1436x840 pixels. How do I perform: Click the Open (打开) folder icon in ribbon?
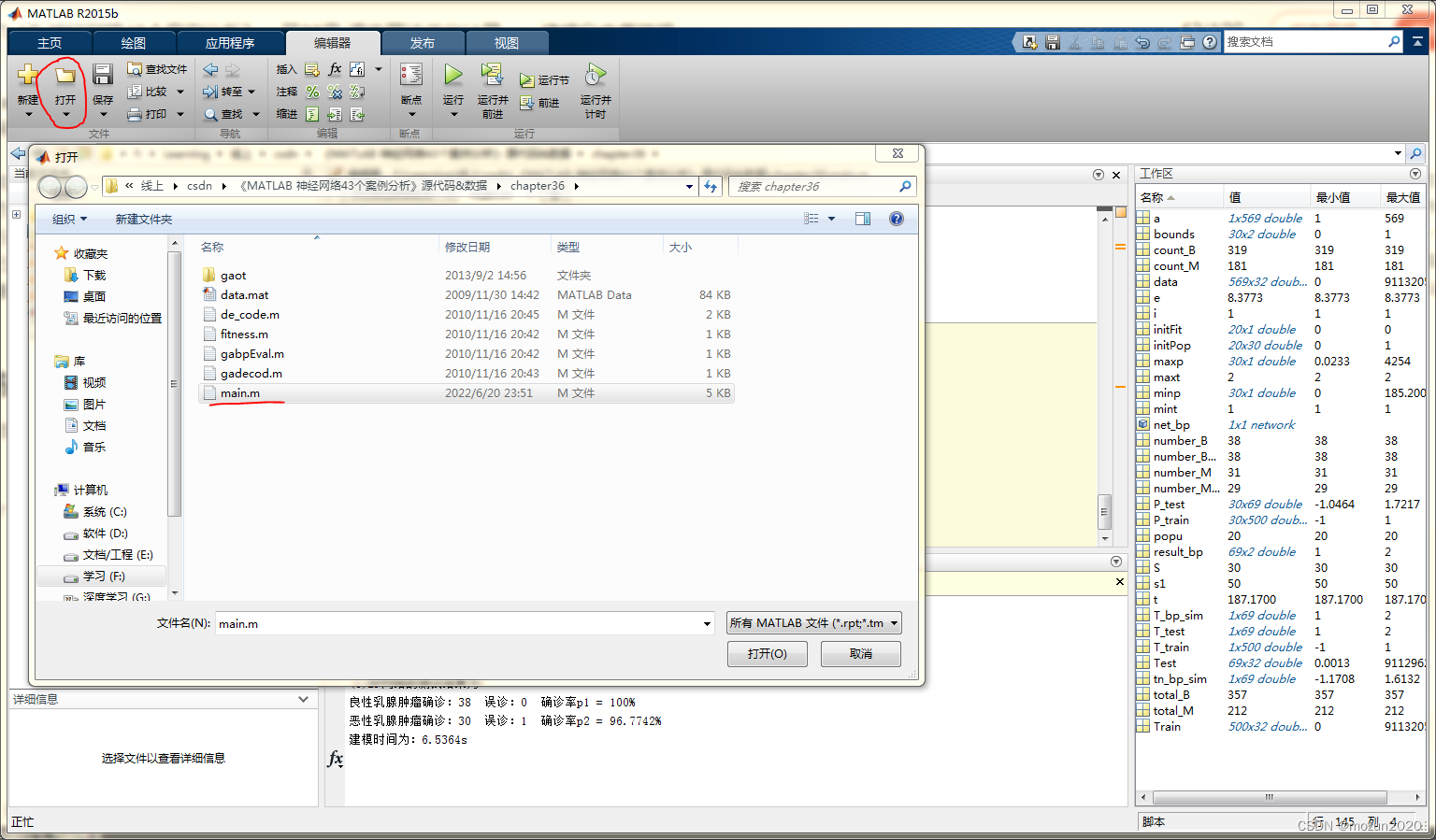coord(65,76)
